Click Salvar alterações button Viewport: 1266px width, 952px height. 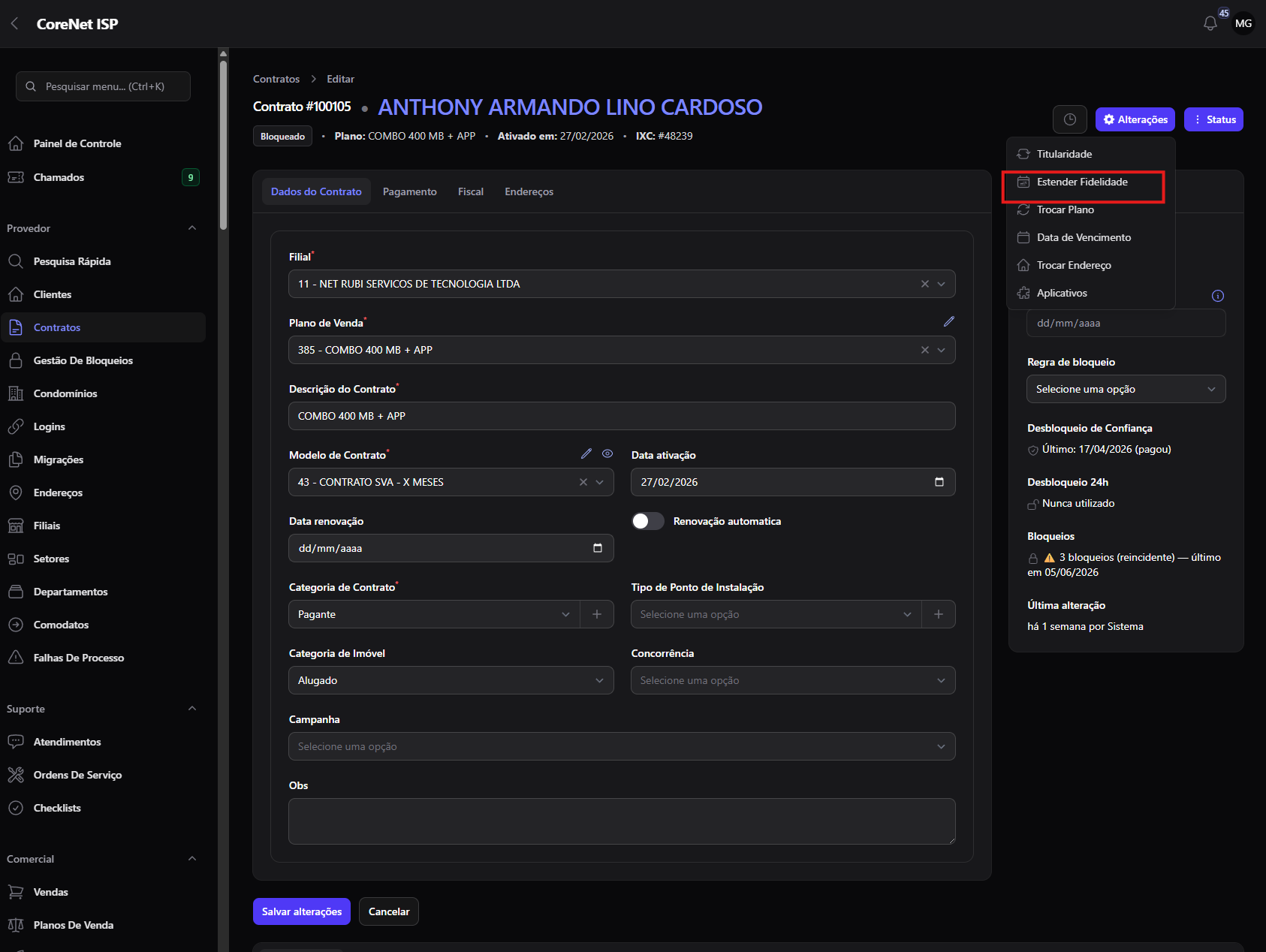point(302,911)
